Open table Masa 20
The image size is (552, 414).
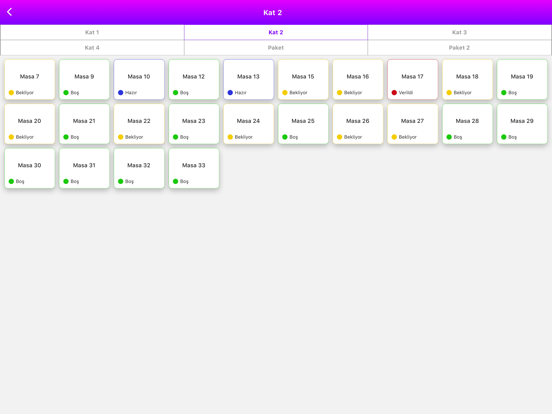point(30,124)
